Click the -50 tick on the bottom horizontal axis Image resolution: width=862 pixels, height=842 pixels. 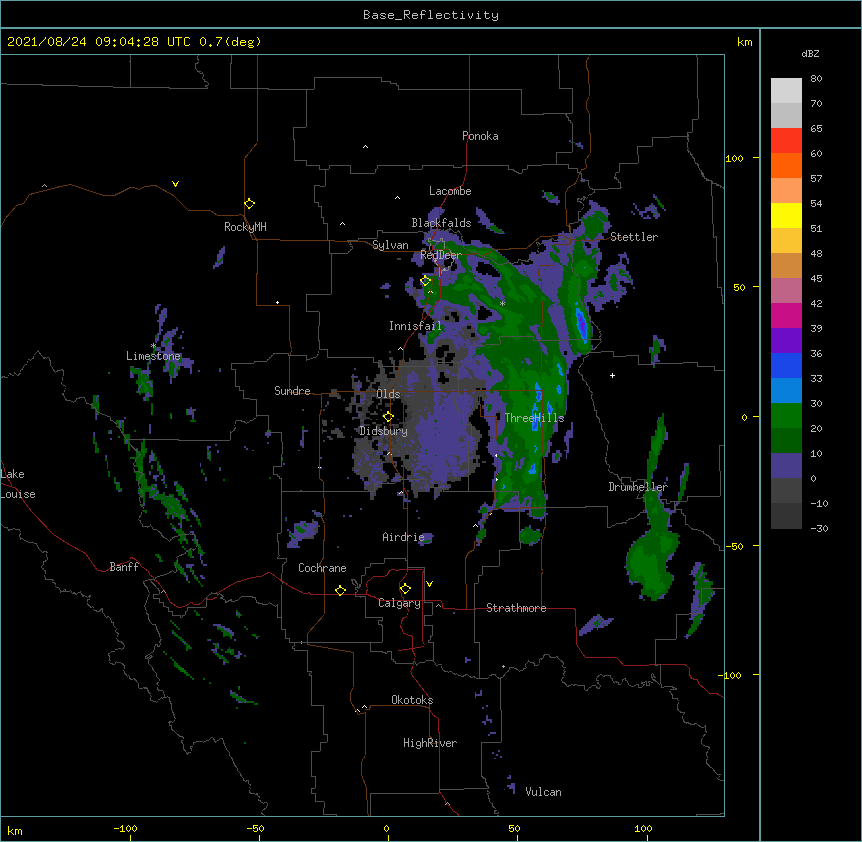(255, 828)
